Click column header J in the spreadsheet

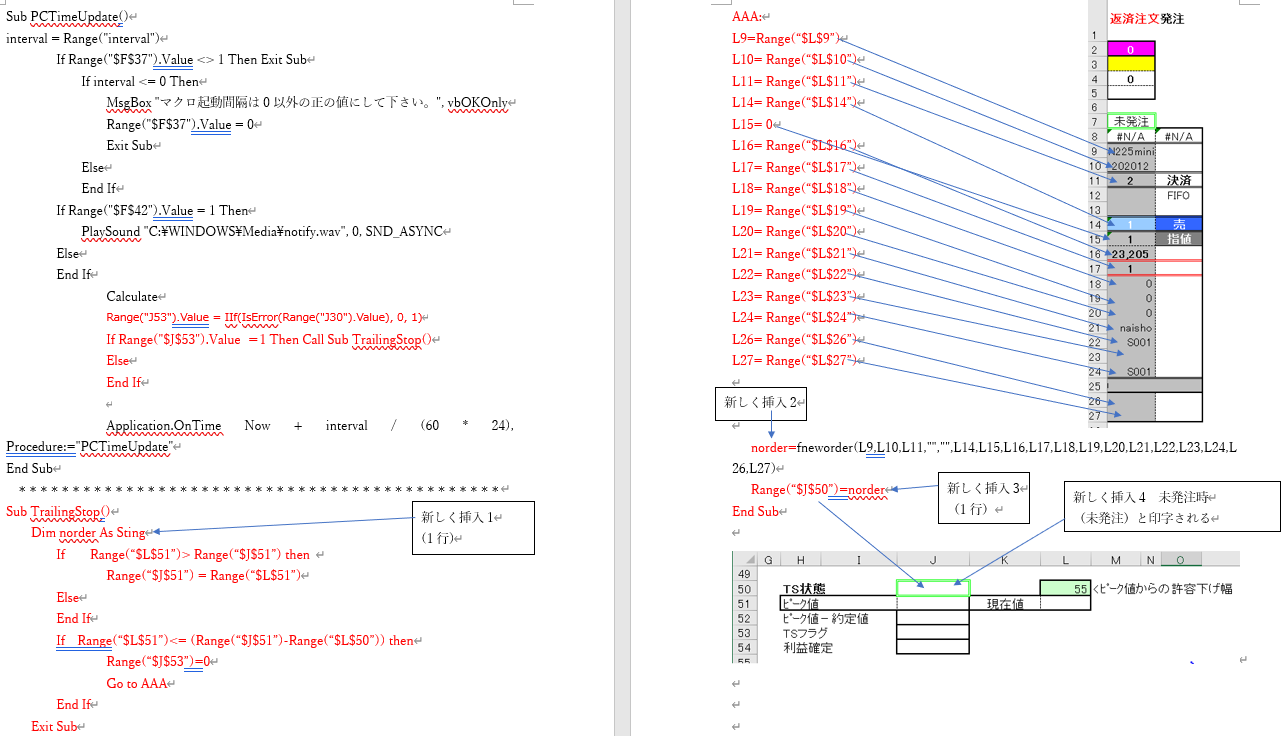click(x=933, y=560)
